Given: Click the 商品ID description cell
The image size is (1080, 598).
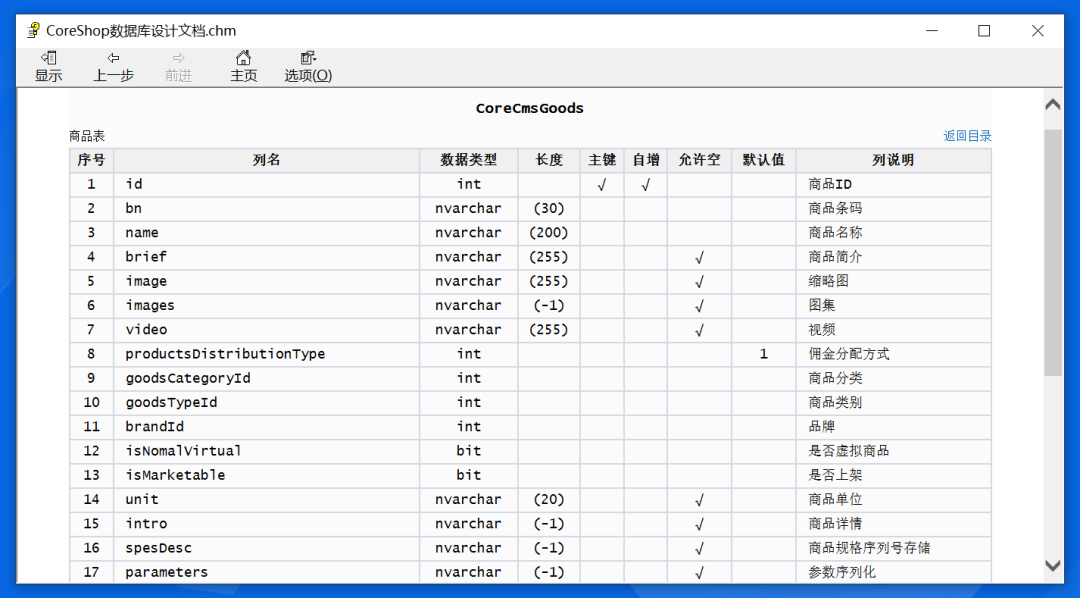Looking at the screenshot, I should pyautogui.click(x=893, y=184).
